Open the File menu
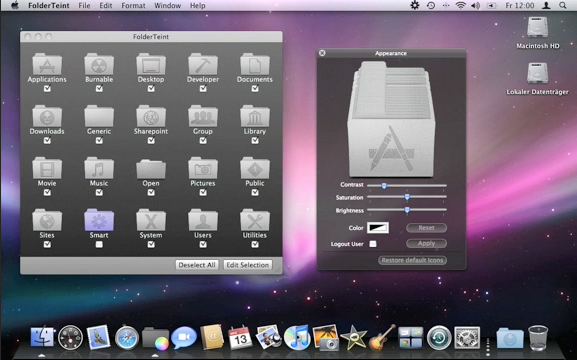The image size is (577, 360). [84, 6]
